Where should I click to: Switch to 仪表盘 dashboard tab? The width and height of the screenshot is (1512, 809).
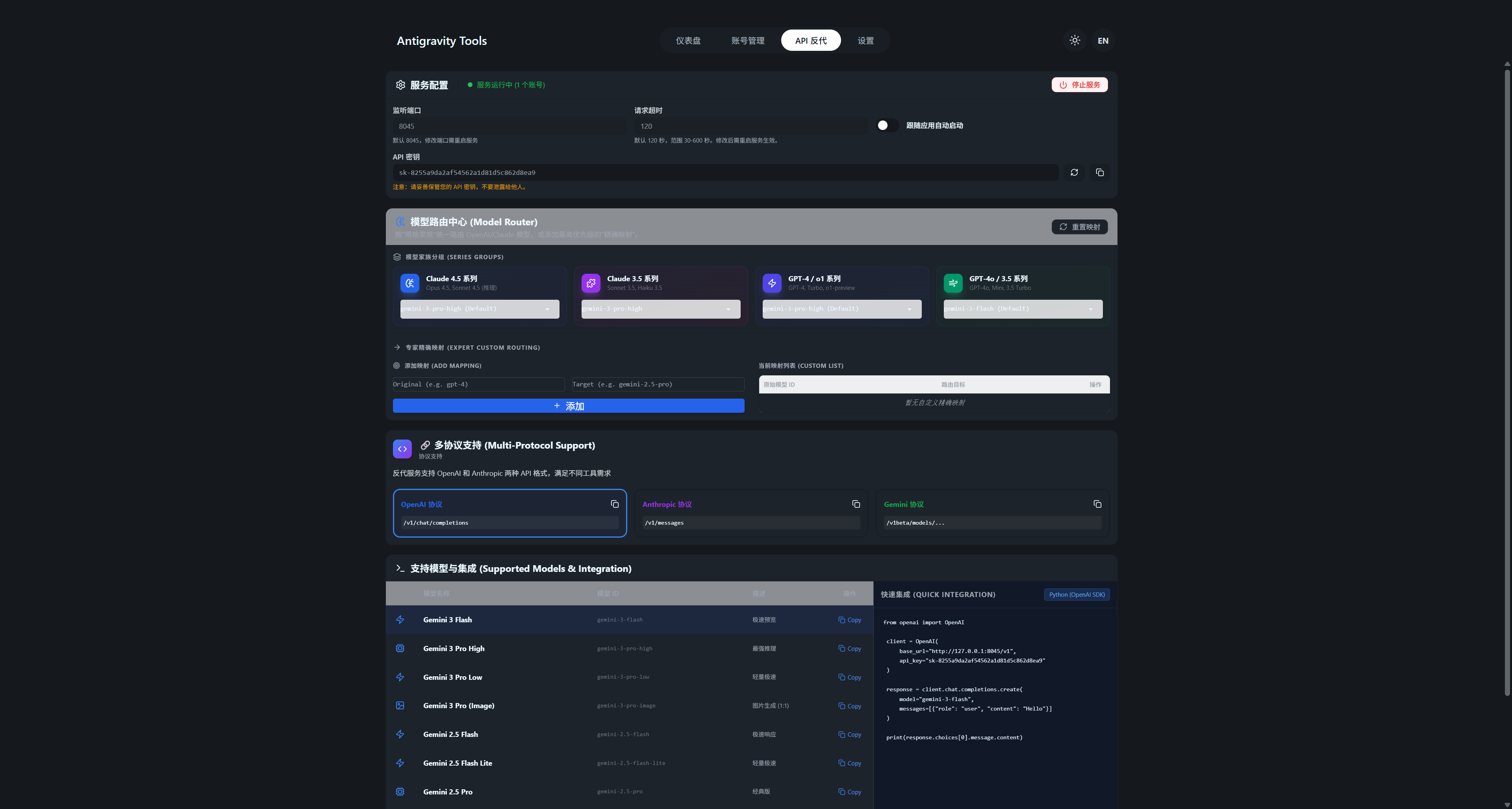[688, 41]
